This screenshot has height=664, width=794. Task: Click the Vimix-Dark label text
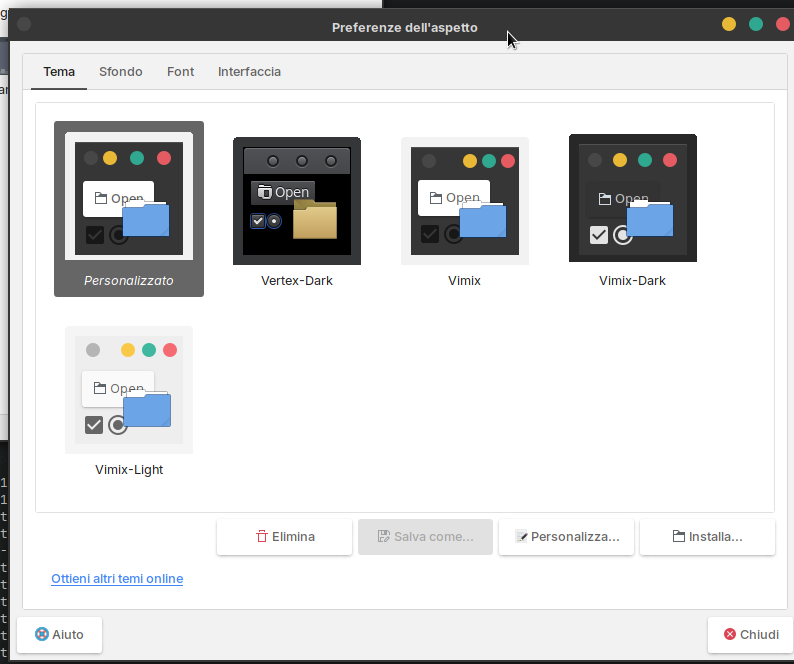pos(632,281)
